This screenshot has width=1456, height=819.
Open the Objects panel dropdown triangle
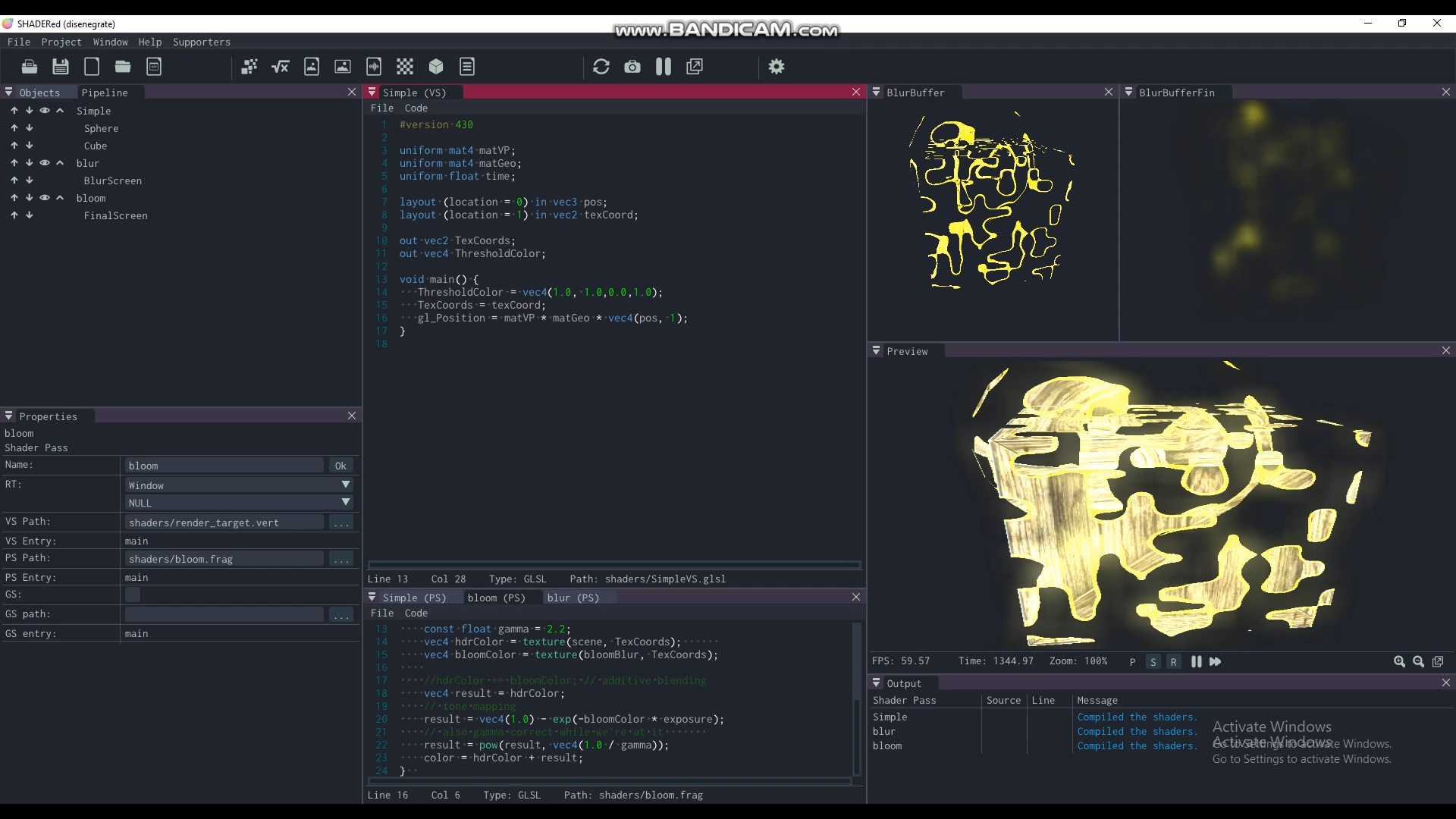[x=9, y=92]
